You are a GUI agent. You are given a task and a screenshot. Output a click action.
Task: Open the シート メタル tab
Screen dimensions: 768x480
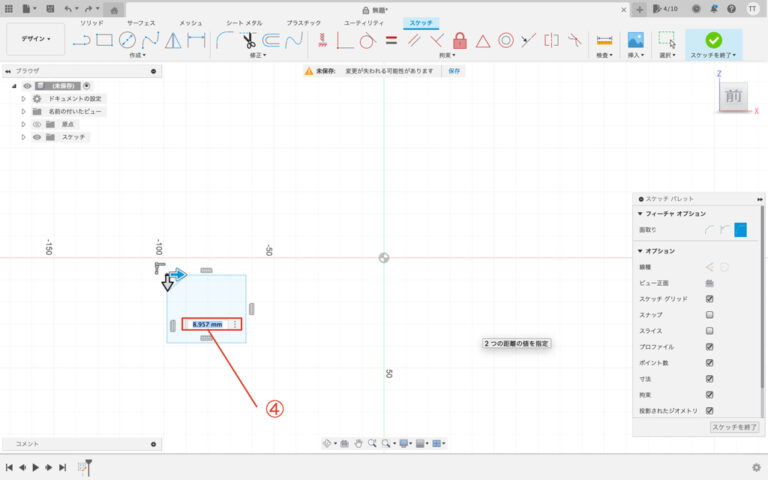(x=244, y=22)
